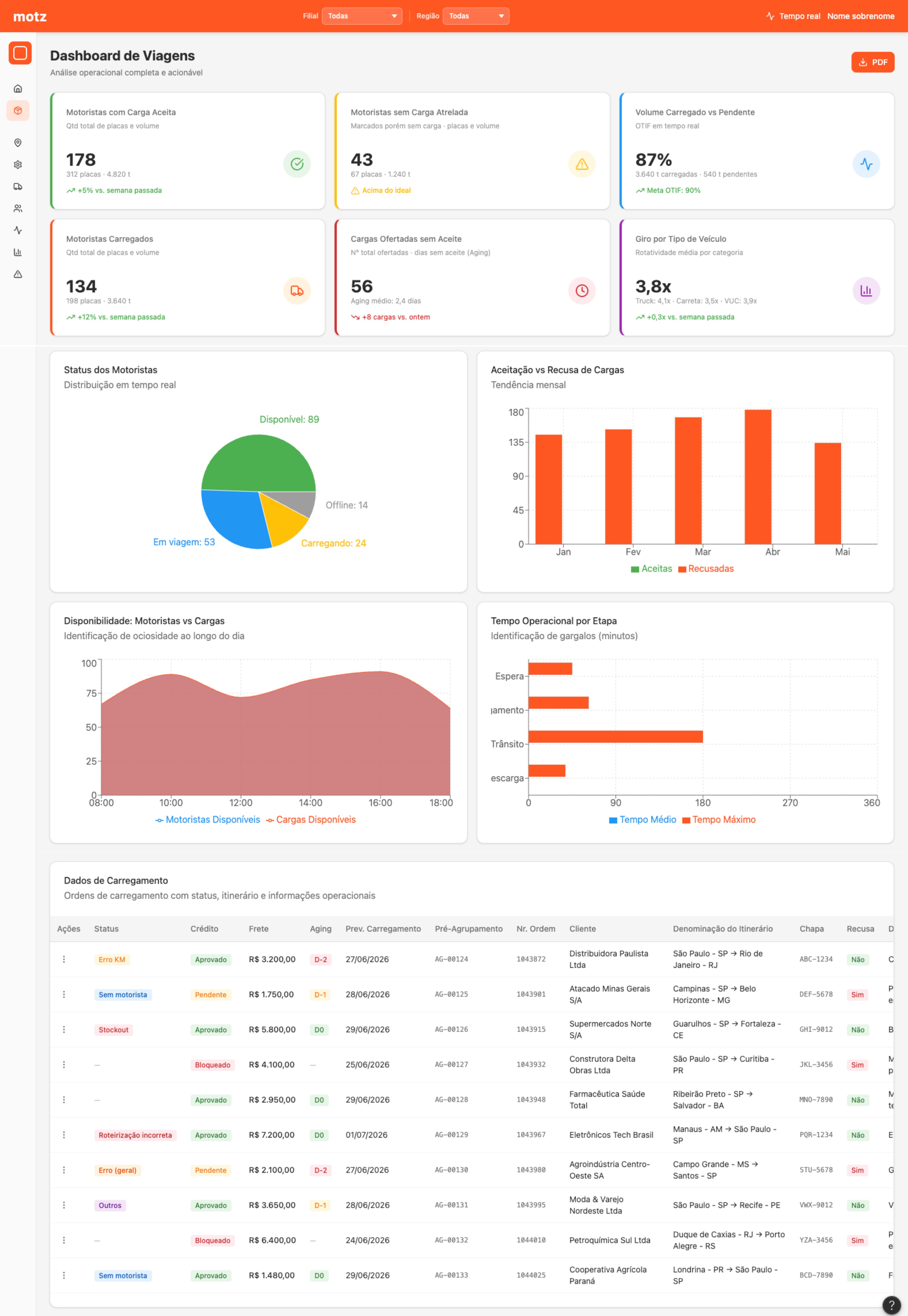
Task: Open the Filial dropdown
Action: coord(362,16)
